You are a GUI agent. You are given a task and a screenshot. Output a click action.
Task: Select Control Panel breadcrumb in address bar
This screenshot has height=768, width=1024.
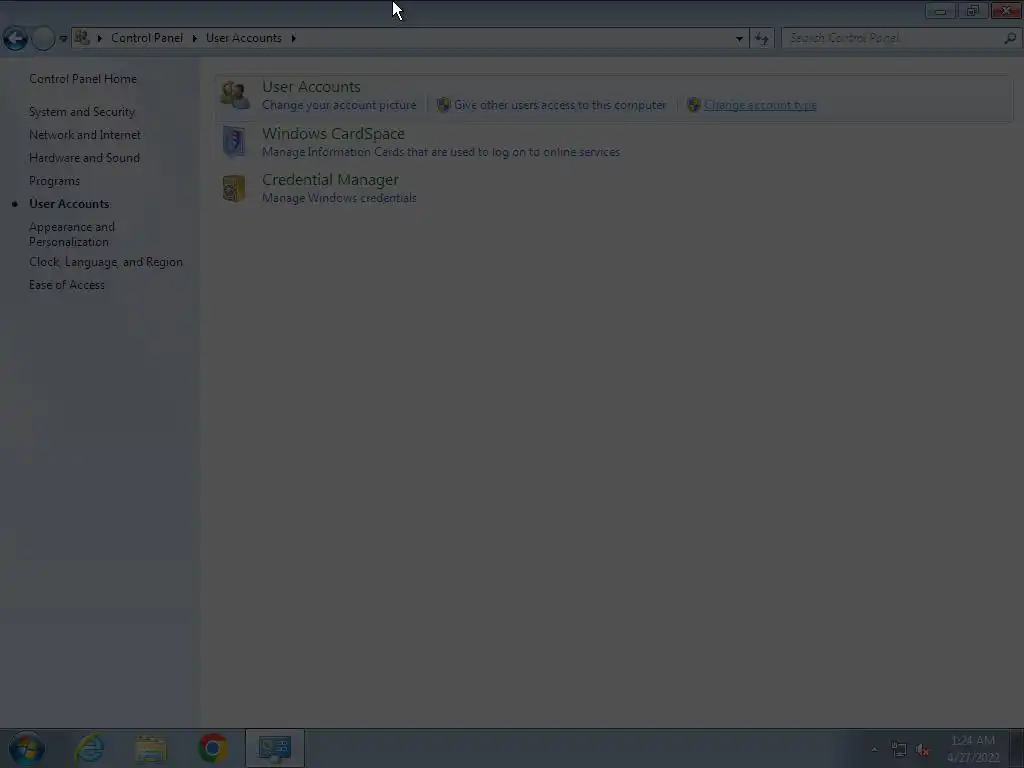coord(147,38)
